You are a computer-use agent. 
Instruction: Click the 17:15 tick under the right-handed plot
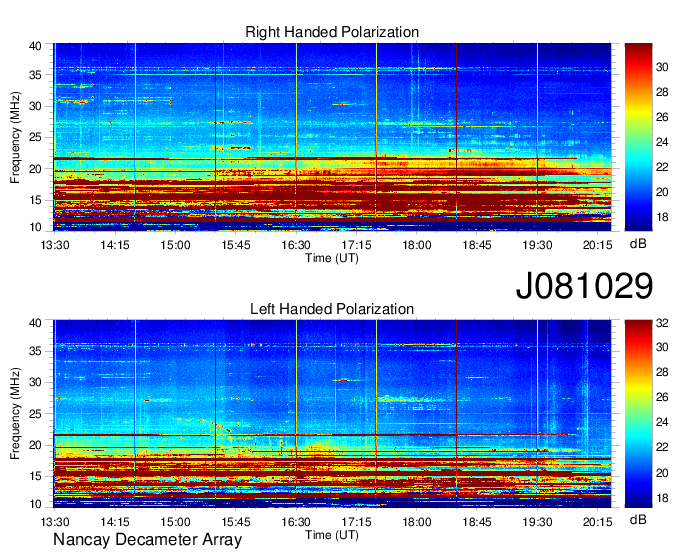356,245
